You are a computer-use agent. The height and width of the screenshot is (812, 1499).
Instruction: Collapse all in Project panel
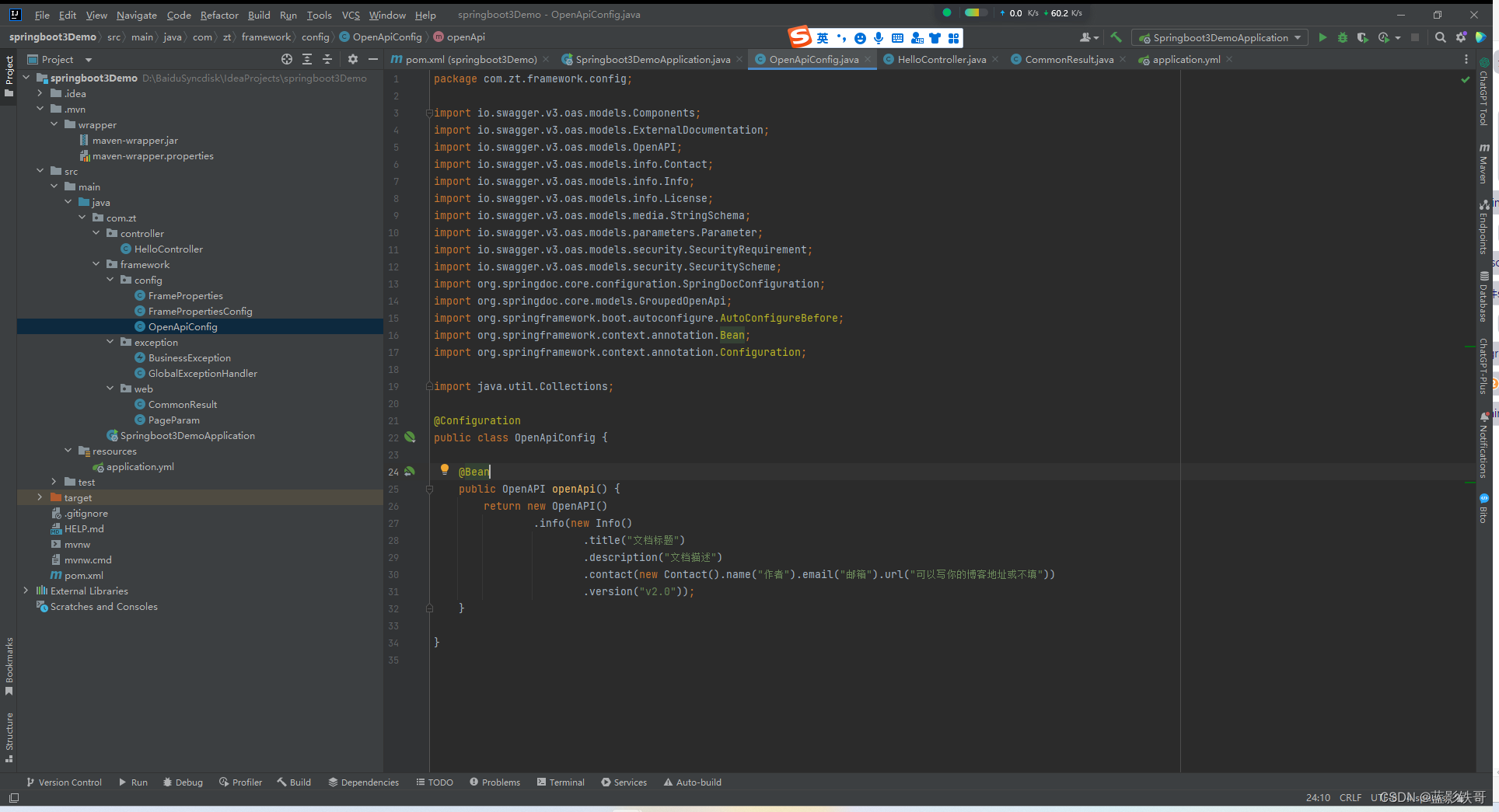[x=327, y=59]
